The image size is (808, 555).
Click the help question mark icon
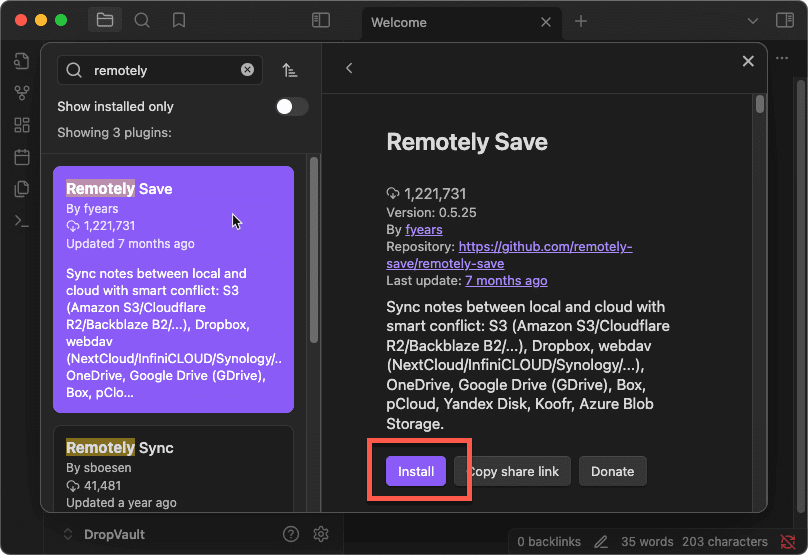pyautogui.click(x=291, y=534)
